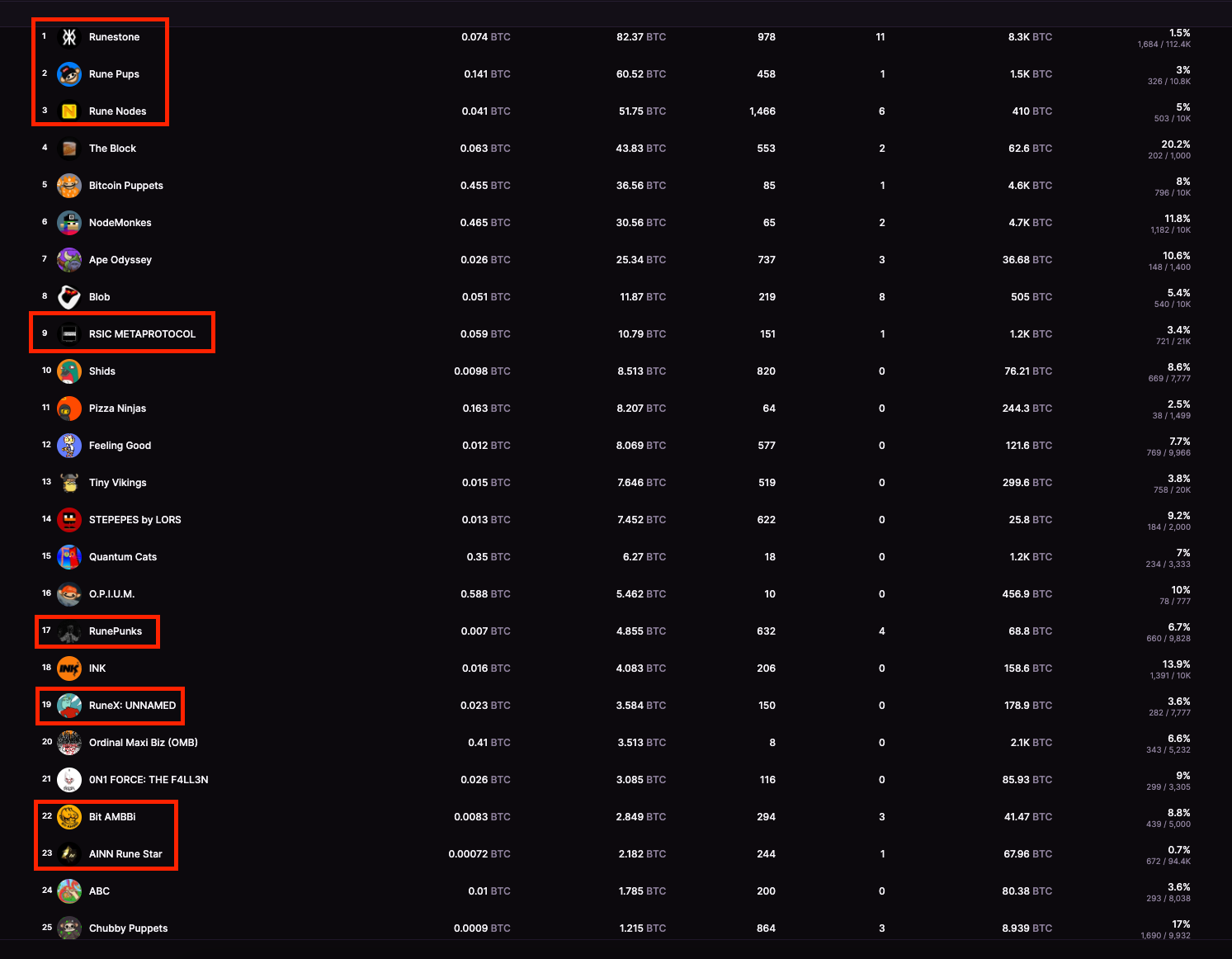Select the Bitcoin Puppets collection avatar

69,186
